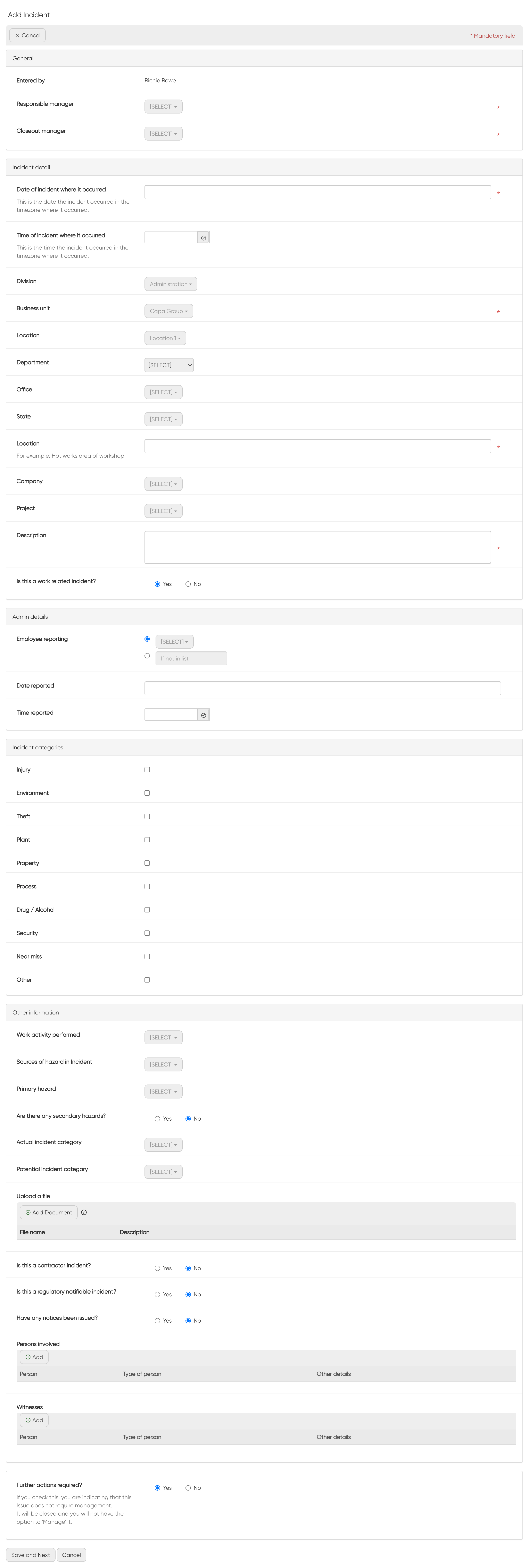This screenshot has width=529, height=1568.
Task: Click the Cancel button at bottom
Action: click(x=71, y=1555)
